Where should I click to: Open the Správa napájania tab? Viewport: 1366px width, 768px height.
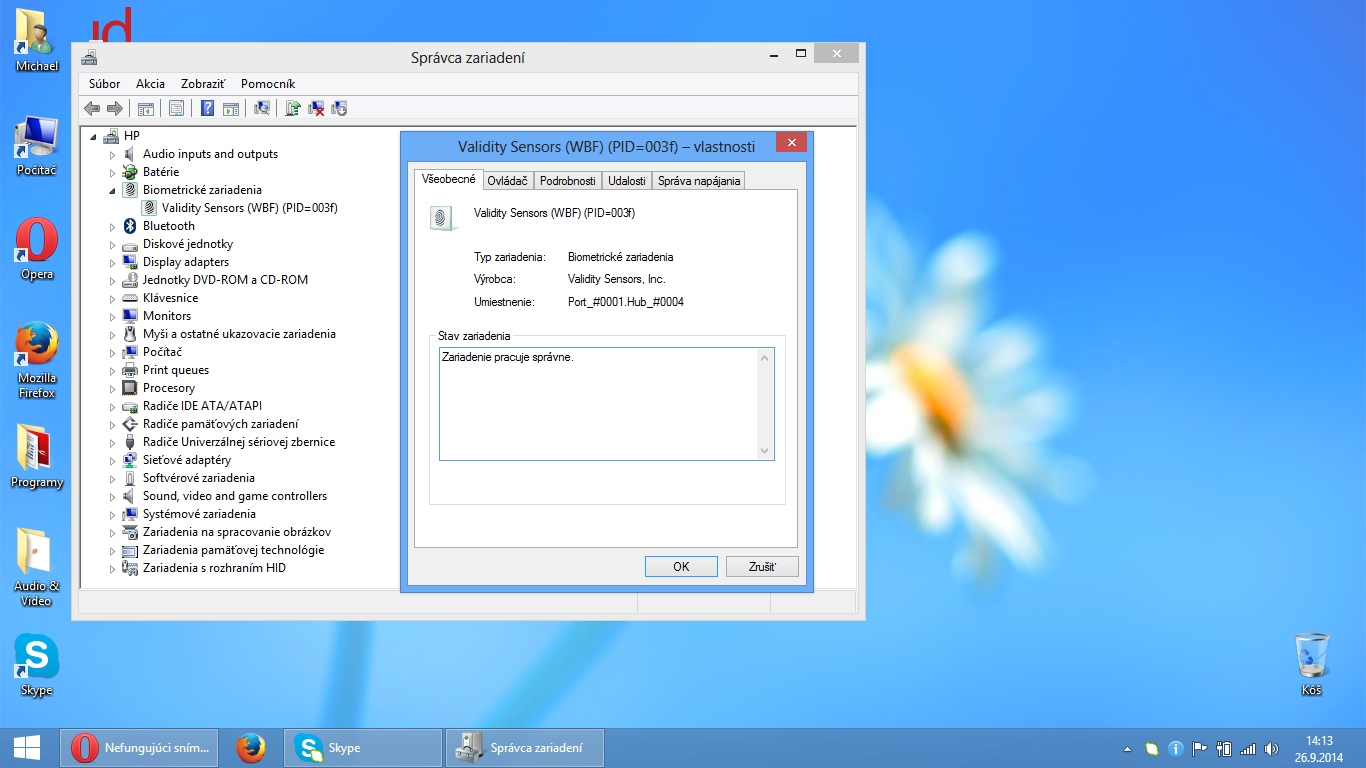click(699, 181)
